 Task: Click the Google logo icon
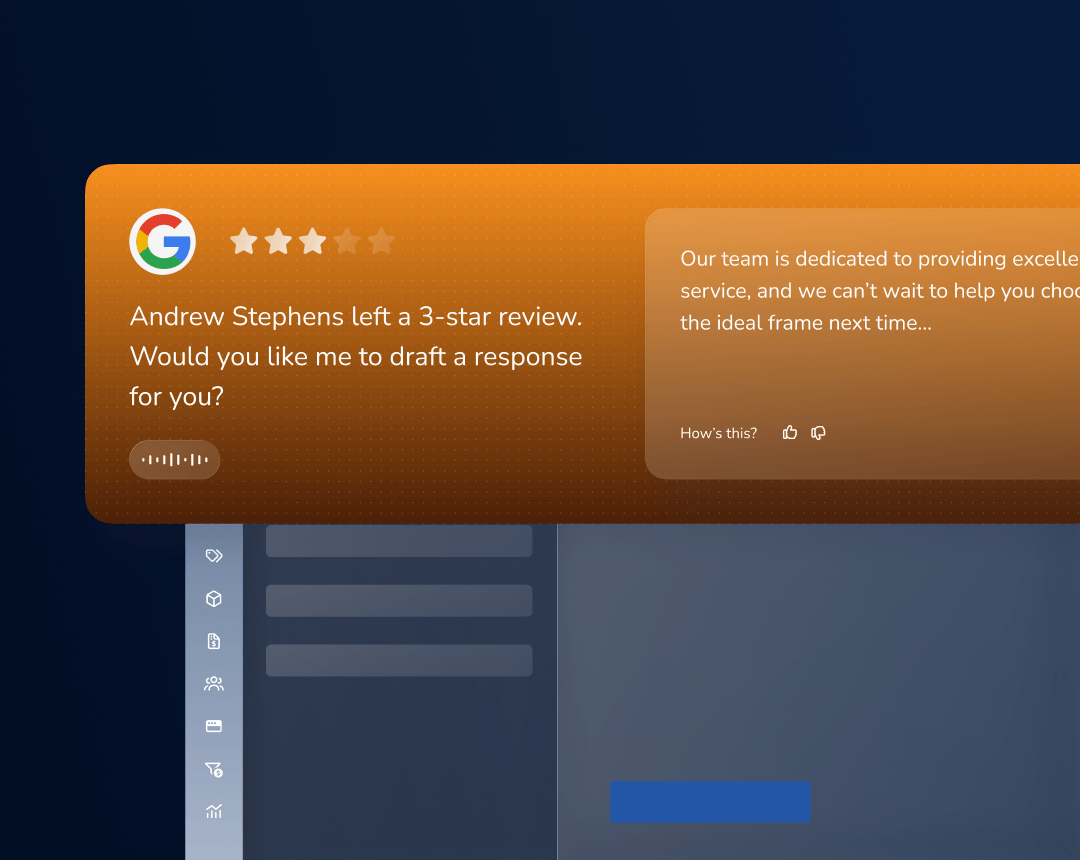click(163, 242)
